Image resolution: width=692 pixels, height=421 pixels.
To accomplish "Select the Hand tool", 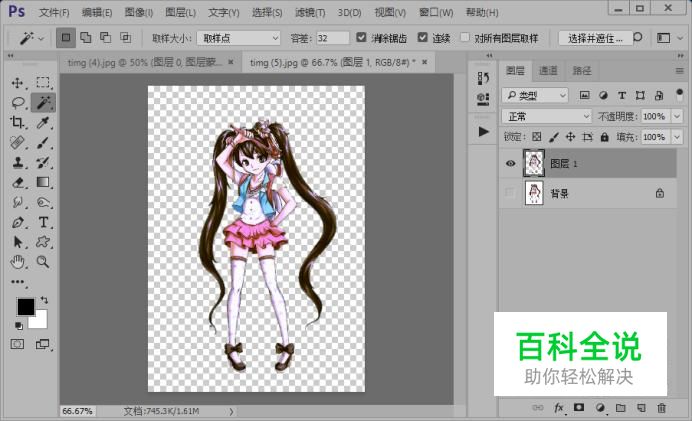I will [17, 262].
